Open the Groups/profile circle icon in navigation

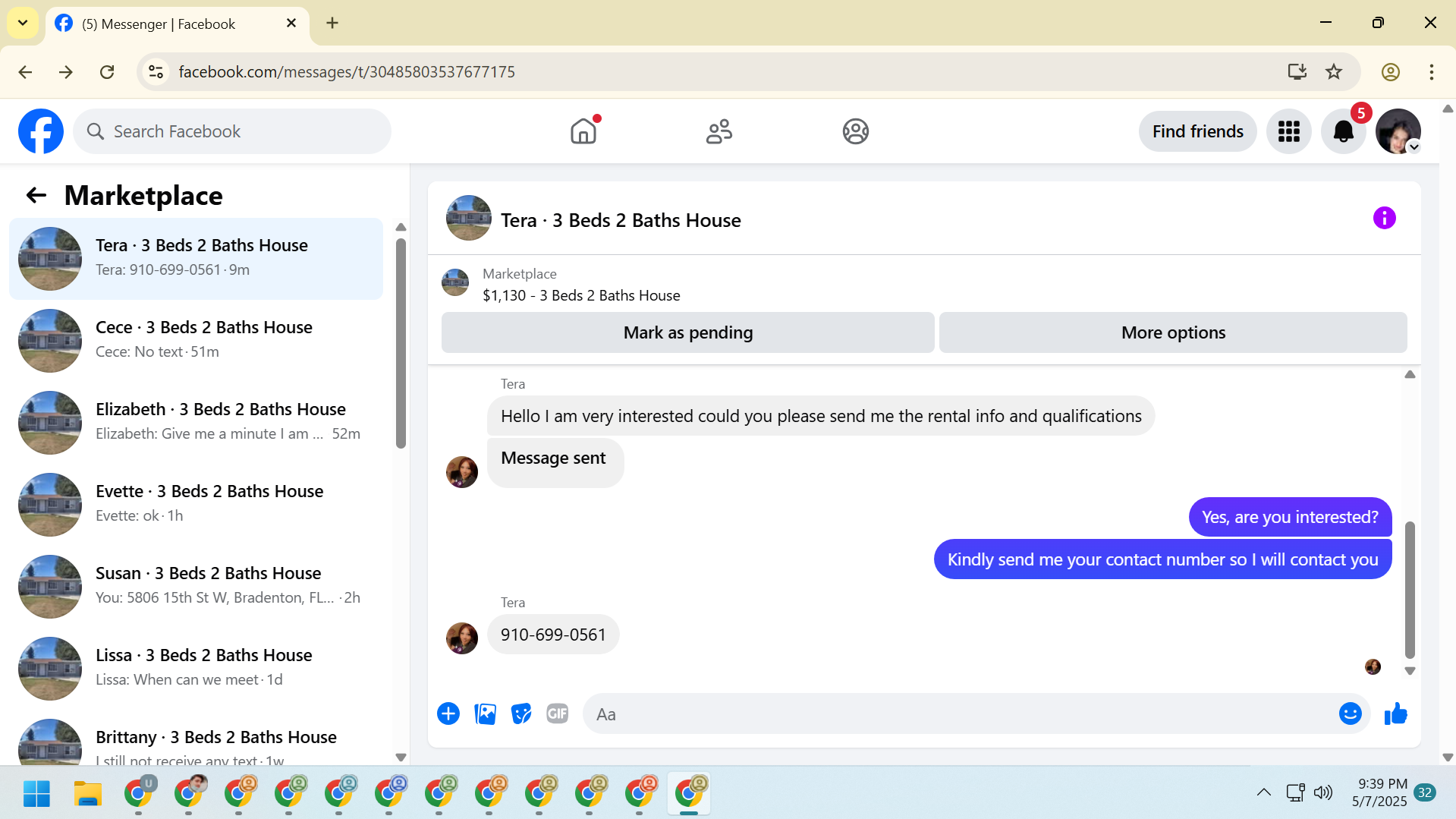(x=855, y=131)
